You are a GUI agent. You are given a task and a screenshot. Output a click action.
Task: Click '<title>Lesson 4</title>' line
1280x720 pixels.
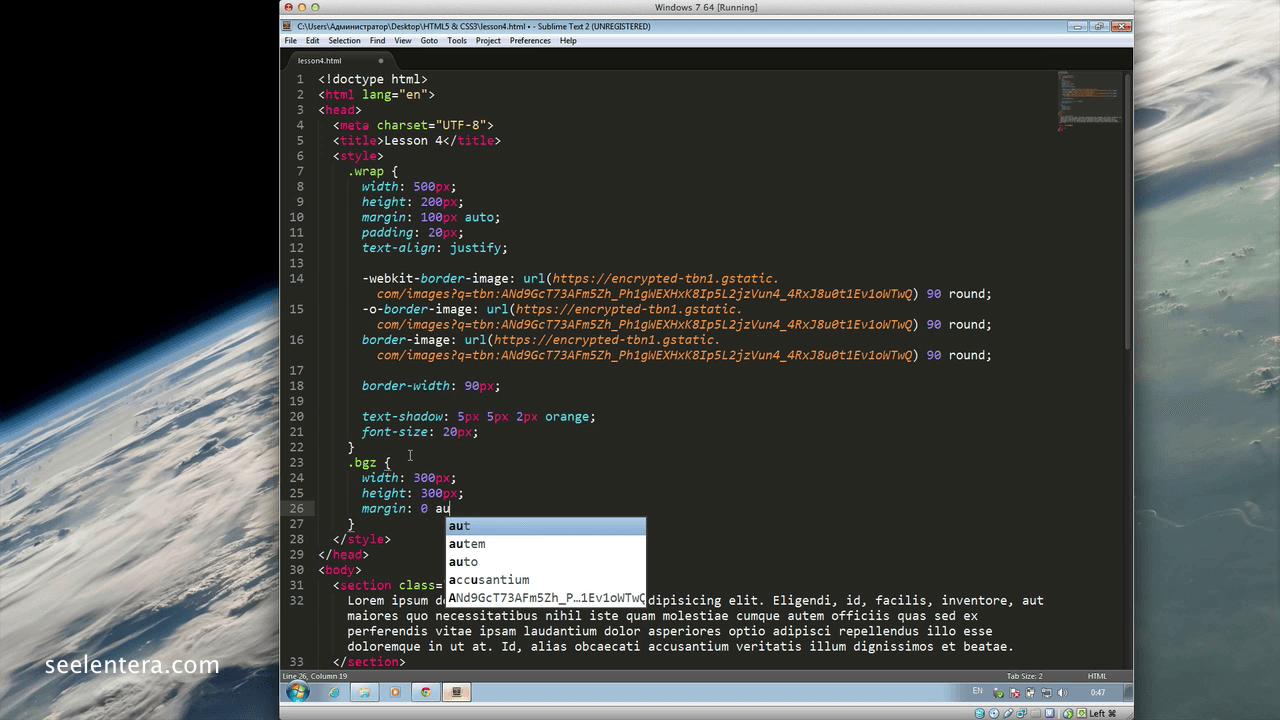[417, 140]
